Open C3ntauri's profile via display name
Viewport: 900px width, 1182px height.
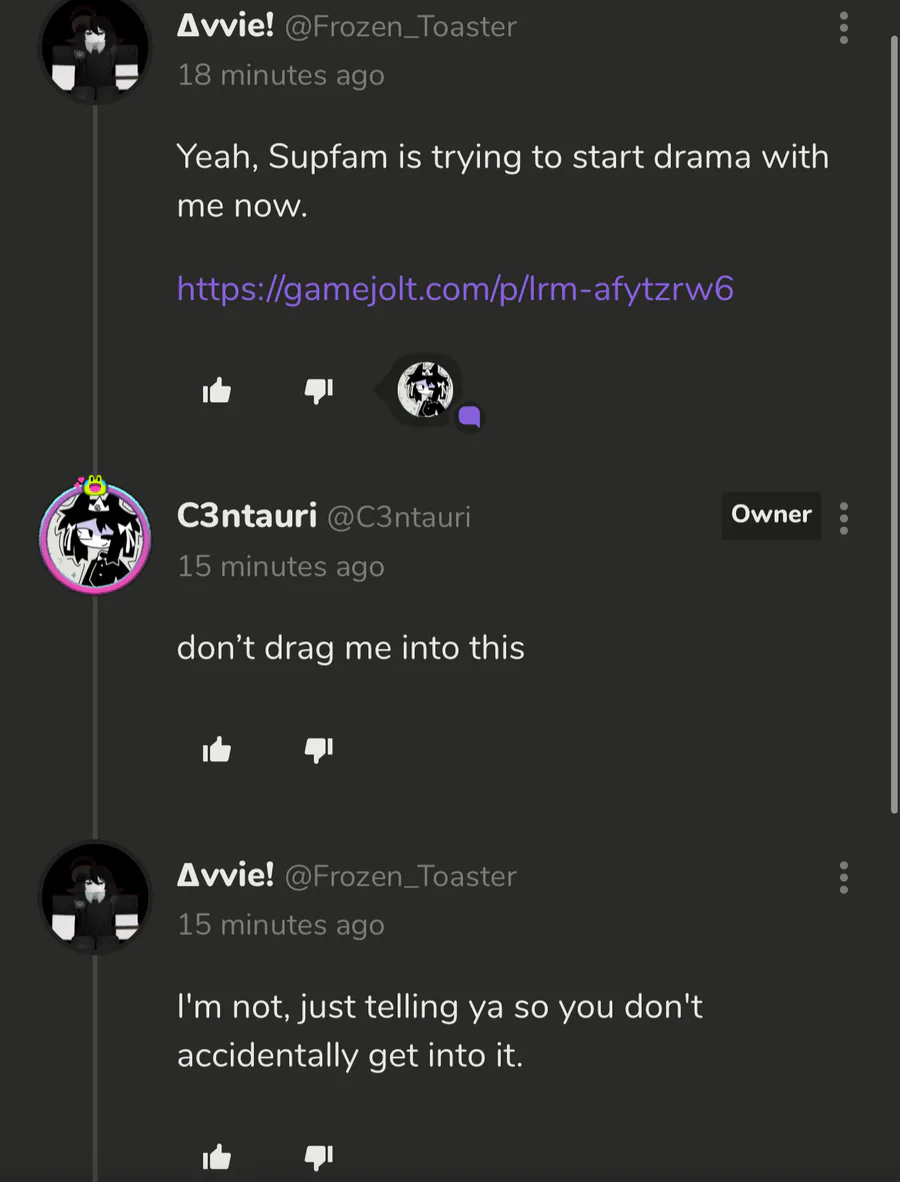[x=246, y=516]
